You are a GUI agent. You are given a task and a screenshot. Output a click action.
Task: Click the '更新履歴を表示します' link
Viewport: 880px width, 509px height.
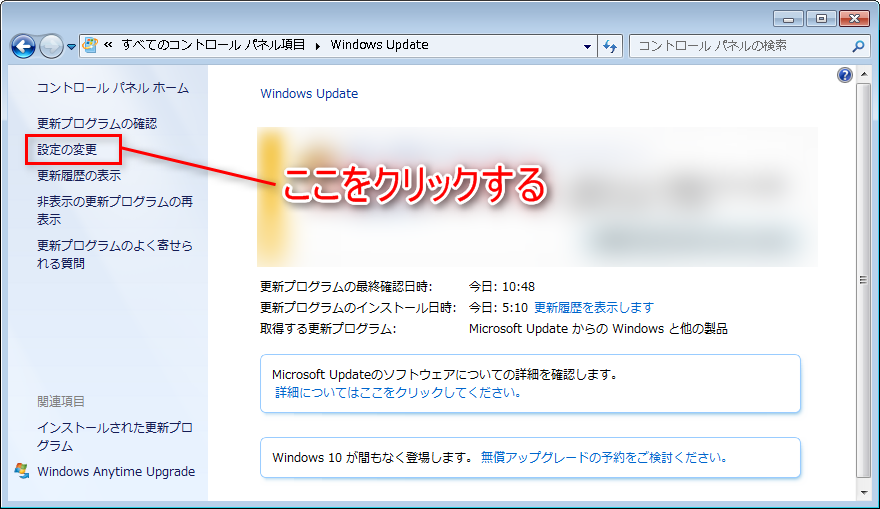(x=594, y=308)
